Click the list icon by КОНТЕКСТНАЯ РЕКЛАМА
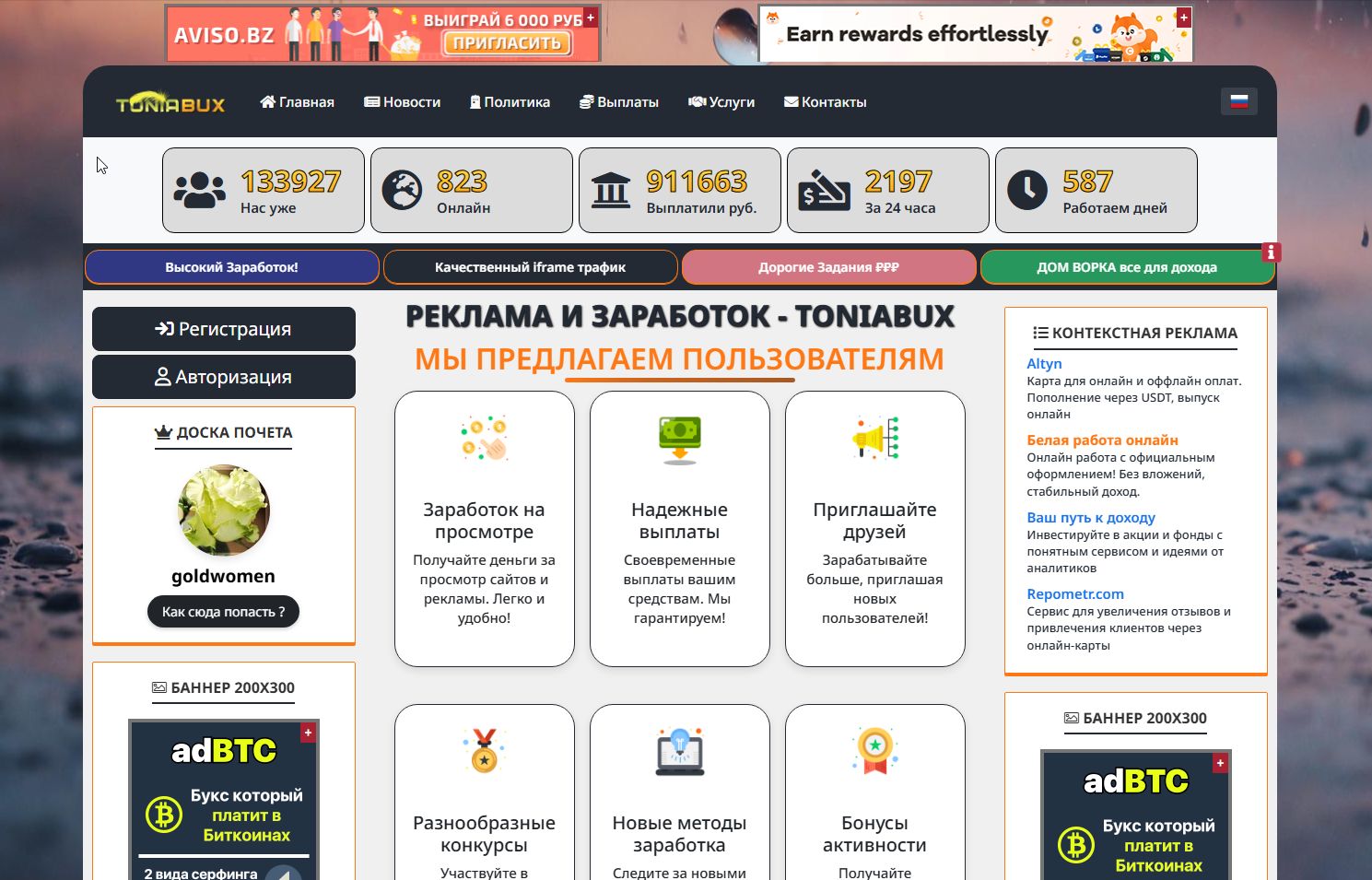Viewport: 1372px width, 880px height. [1040, 333]
